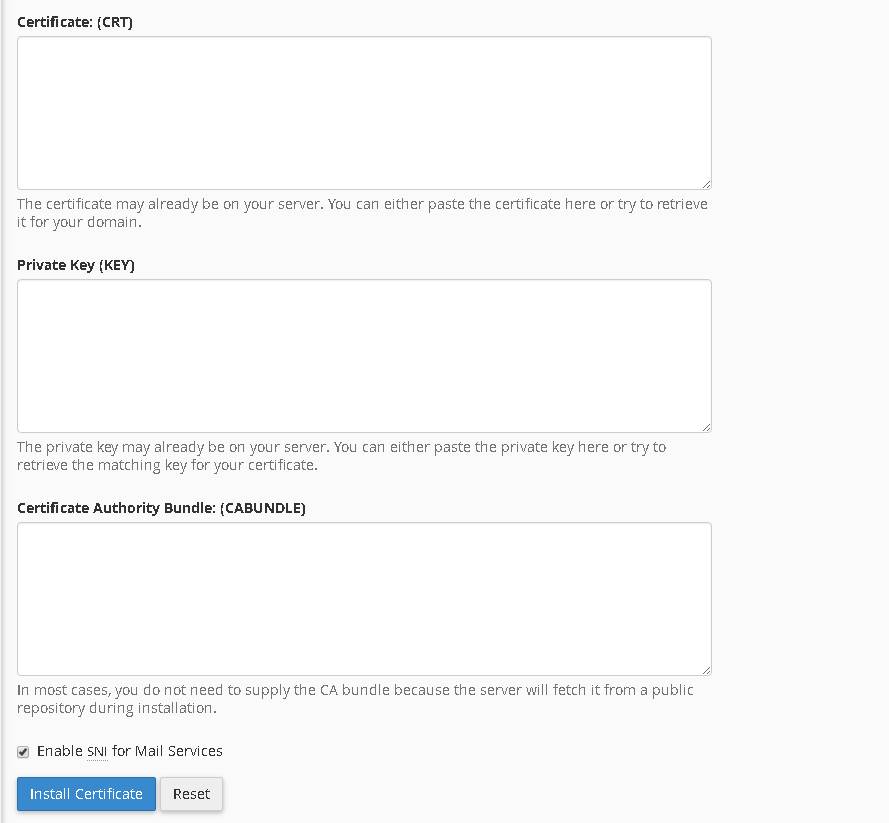Click the "Enable" word beside the checkbox
This screenshot has height=823, width=889.
pyautogui.click(x=60, y=751)
